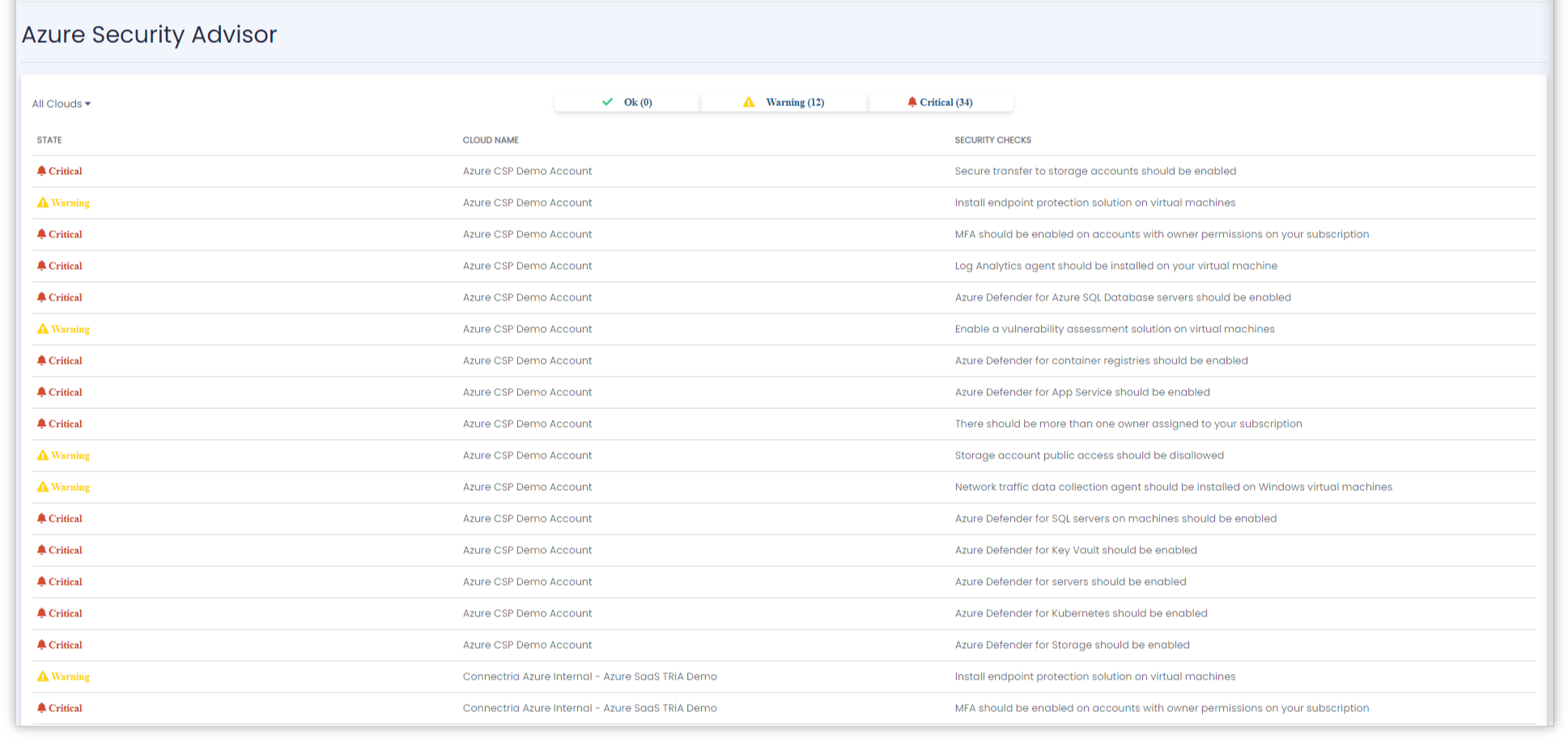Click warning icon on first Install endpoint protection row
Image resolution: width=1568 pixels, height=746 pixels.
(x=43, y=202)
